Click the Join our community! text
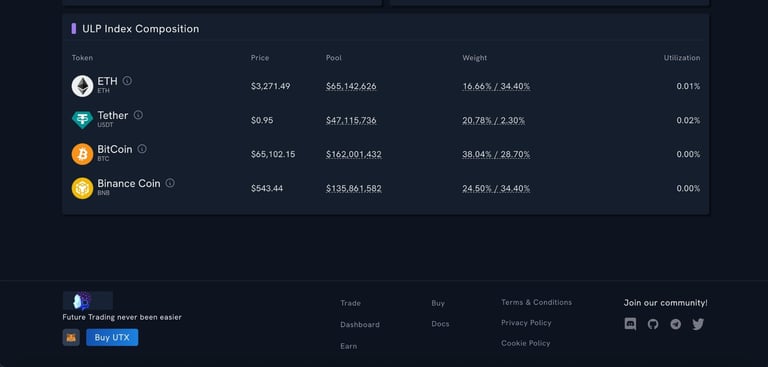Image resolution: width=768 pixels, height=367 pixels. pos(665,303)
